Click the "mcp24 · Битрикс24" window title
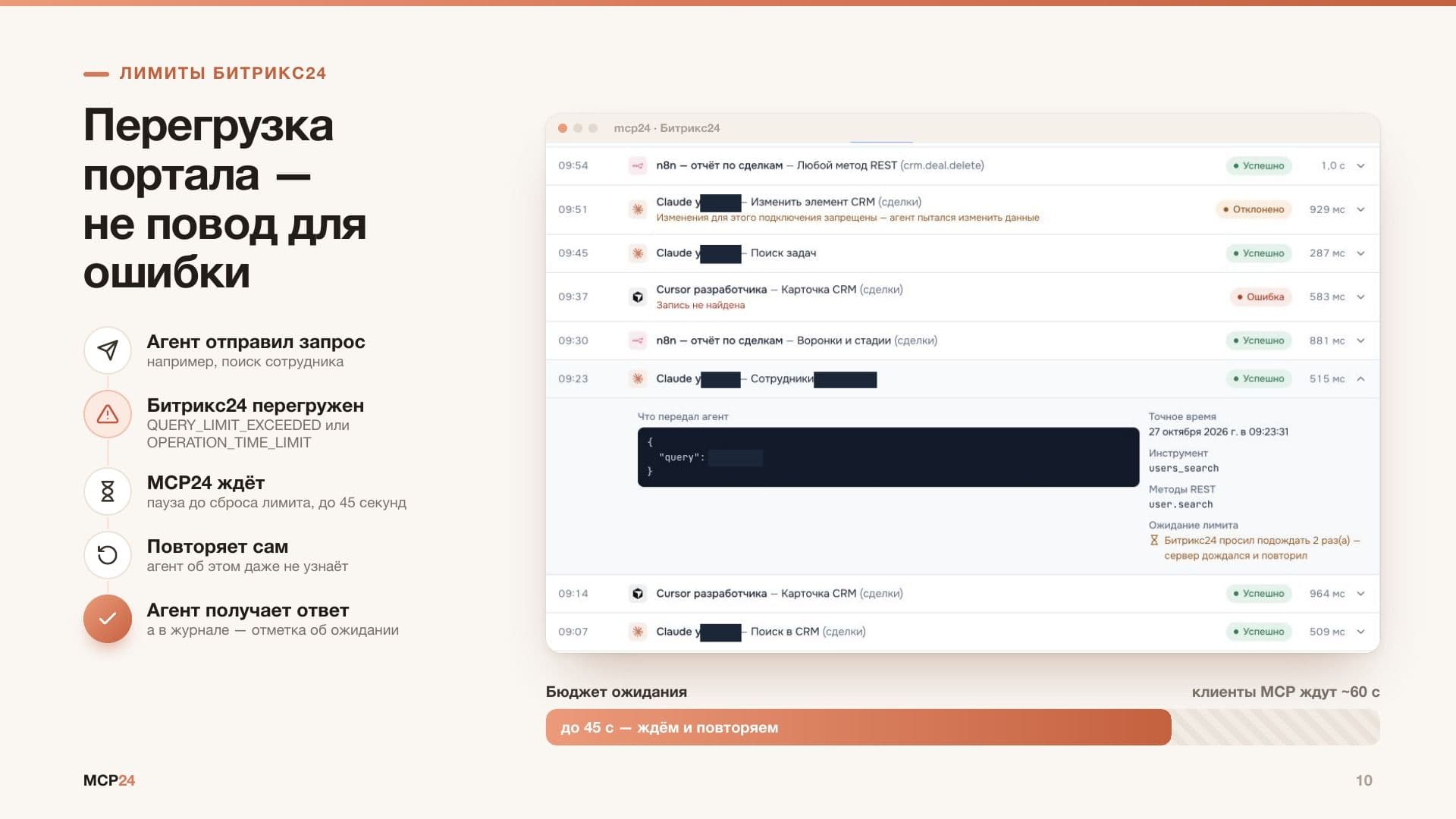The height and width of the screenshot is (819, 1456). pyautogui.click(x=667, y=128)
